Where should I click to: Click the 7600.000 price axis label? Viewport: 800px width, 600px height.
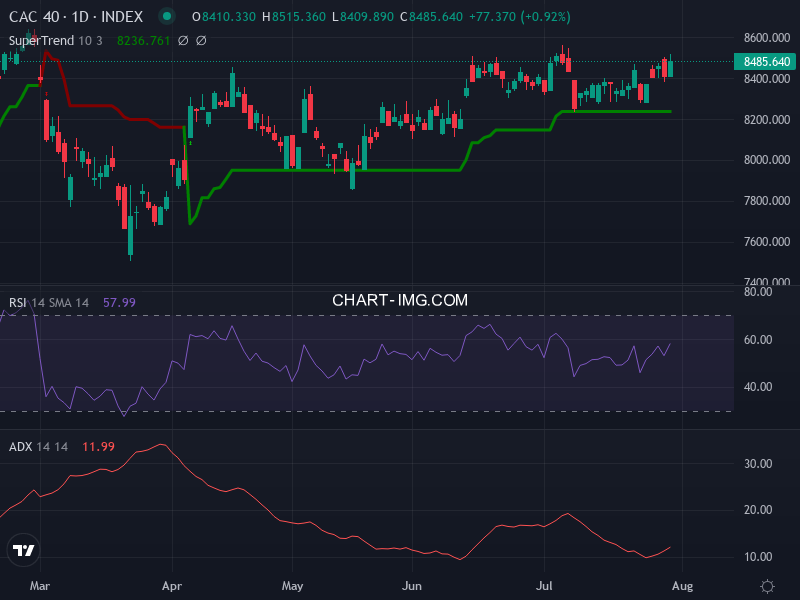767,241
